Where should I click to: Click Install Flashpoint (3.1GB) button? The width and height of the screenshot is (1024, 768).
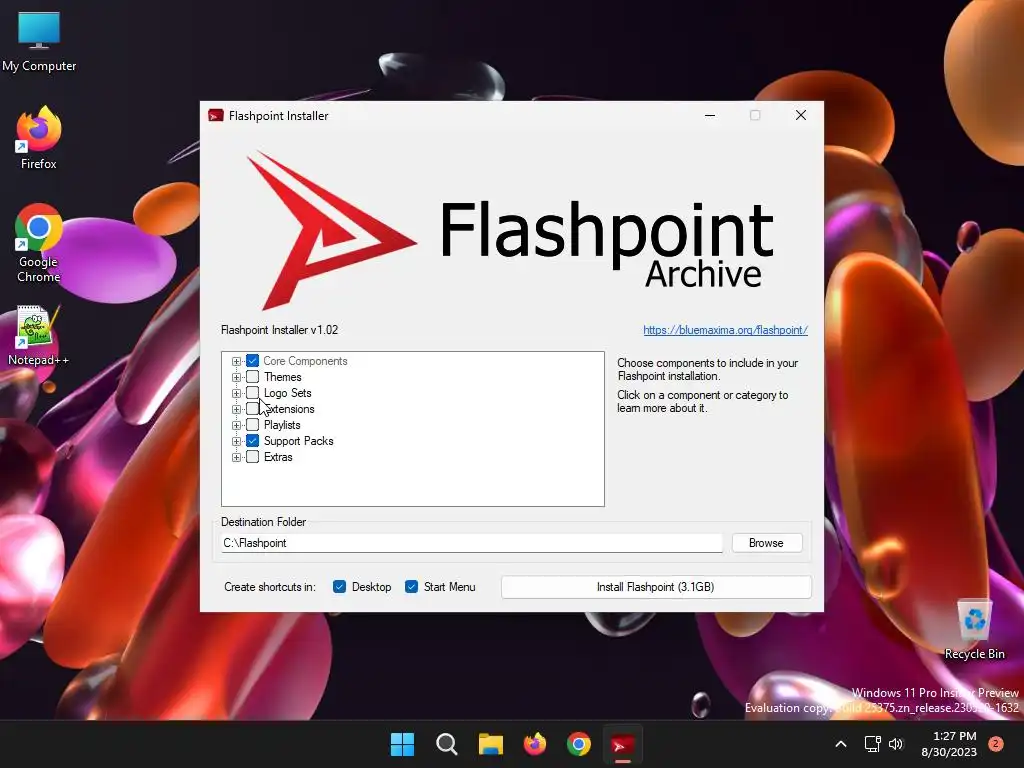656,586
